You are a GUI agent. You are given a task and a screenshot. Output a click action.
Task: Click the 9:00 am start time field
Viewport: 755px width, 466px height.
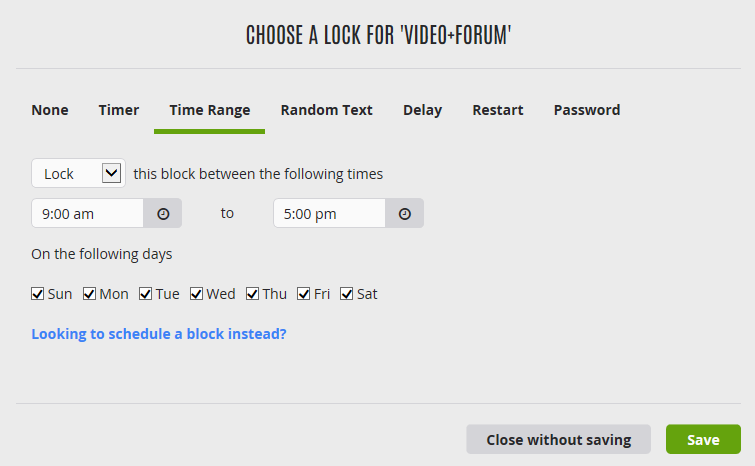88,214
